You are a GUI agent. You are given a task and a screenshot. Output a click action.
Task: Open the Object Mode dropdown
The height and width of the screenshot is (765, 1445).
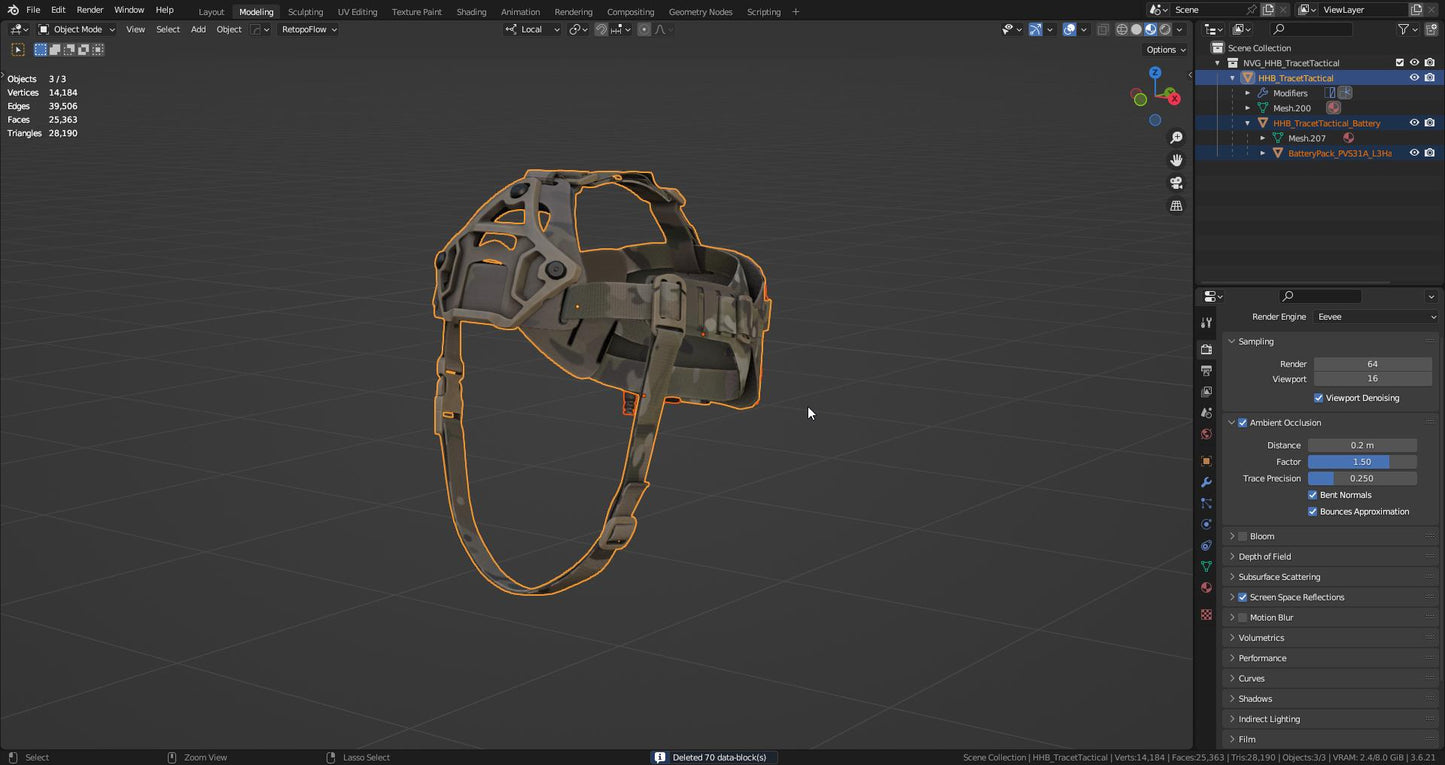coord(77,29)
